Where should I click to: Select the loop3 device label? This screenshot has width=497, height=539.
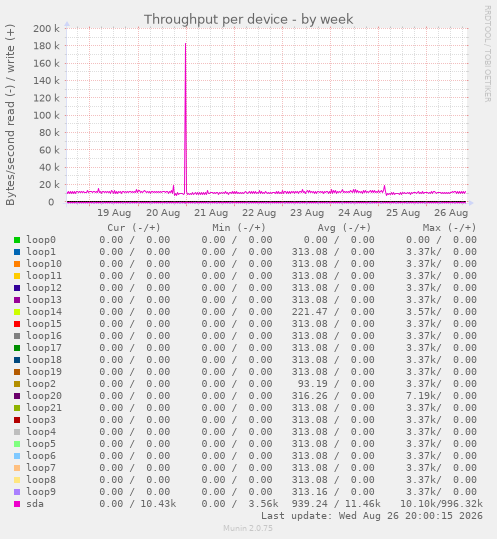pyautogui.click(x=41, y=420)
